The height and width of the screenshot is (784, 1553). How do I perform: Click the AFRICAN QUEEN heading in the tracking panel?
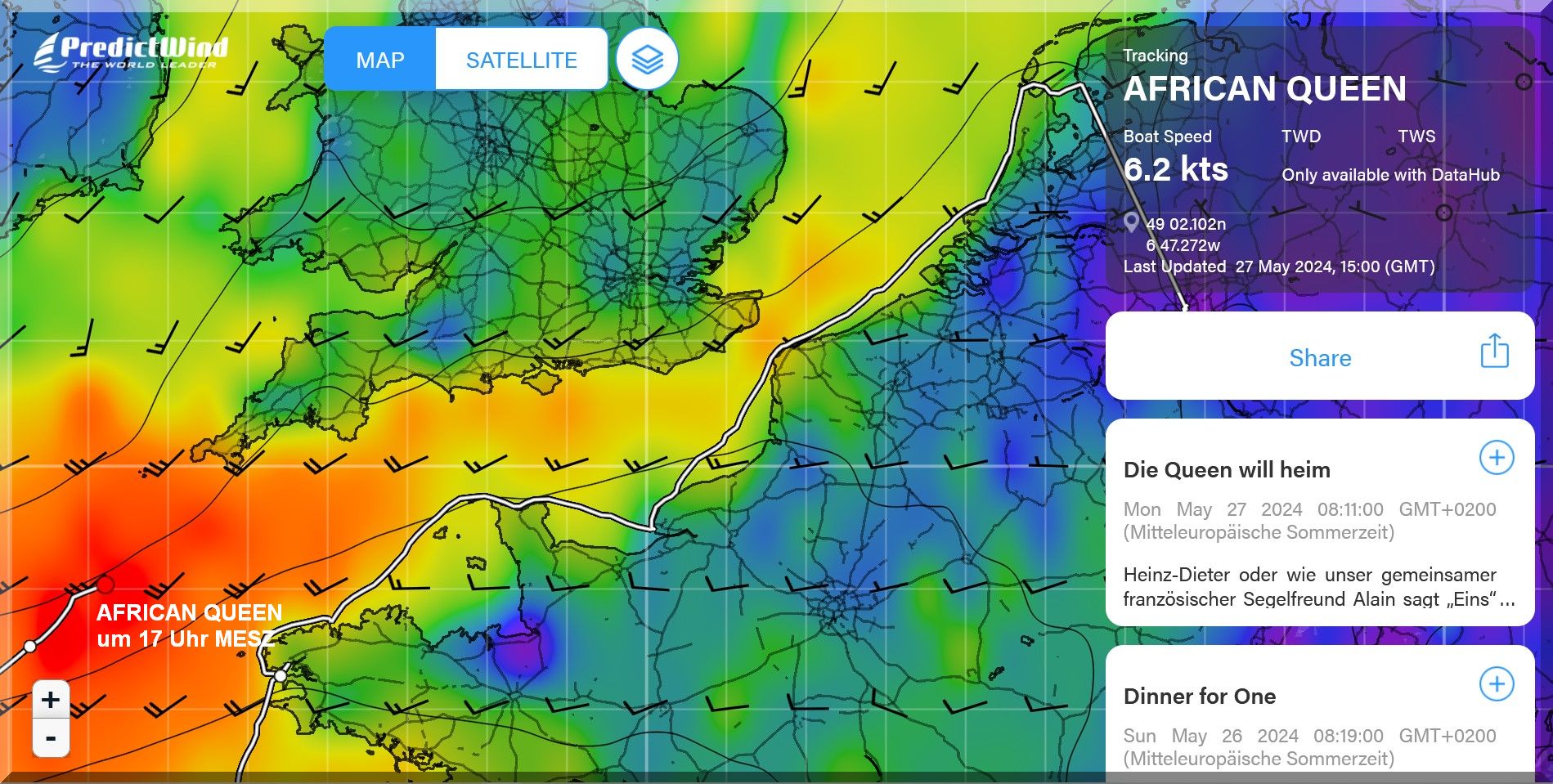tap(1264, 89)
